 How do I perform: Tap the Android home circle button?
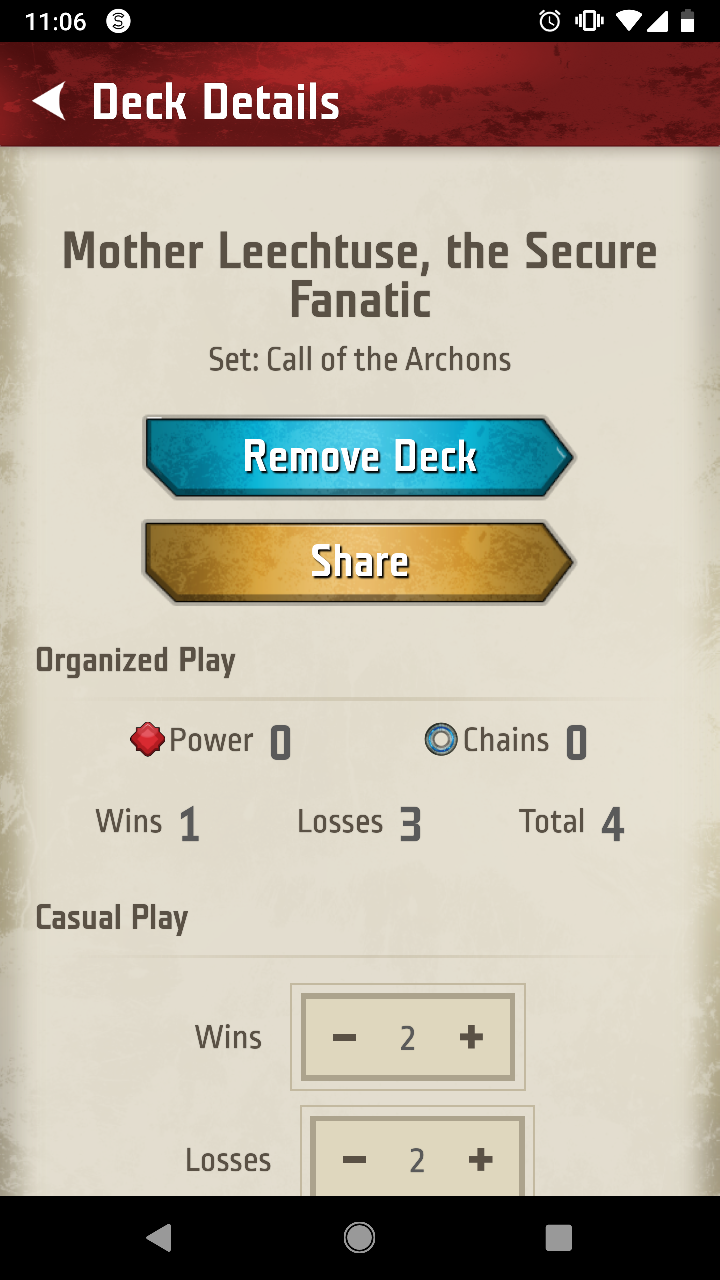pyautogui.click(x=360, y=1238)
